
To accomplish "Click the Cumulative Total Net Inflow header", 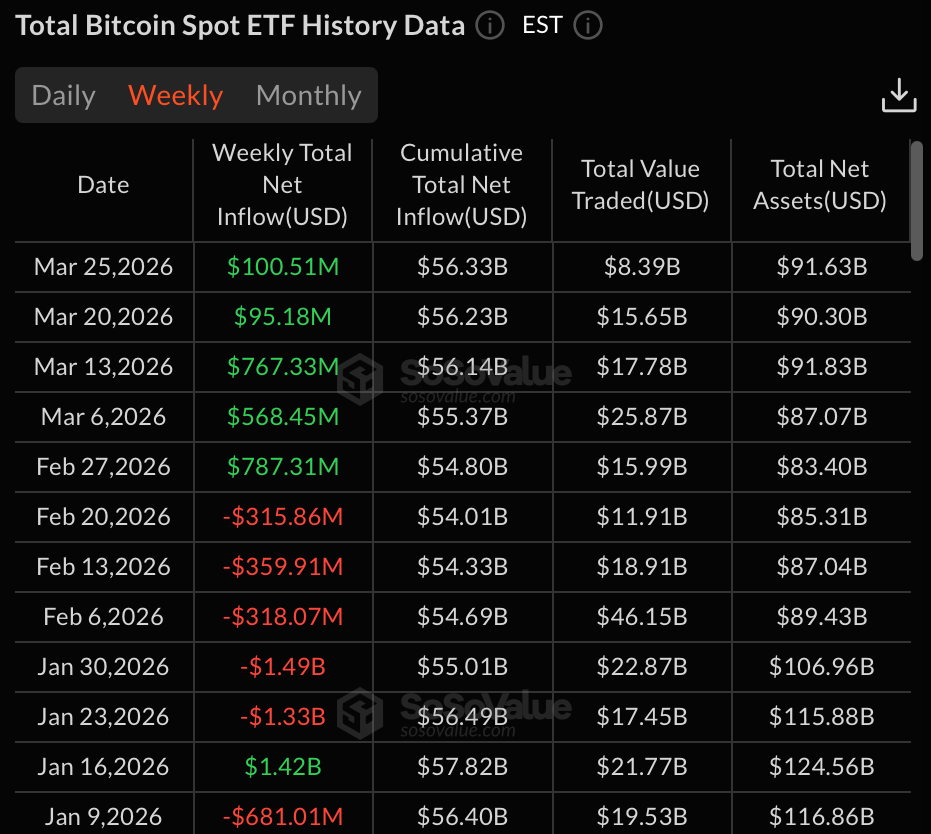I will [x=461, y=184].
